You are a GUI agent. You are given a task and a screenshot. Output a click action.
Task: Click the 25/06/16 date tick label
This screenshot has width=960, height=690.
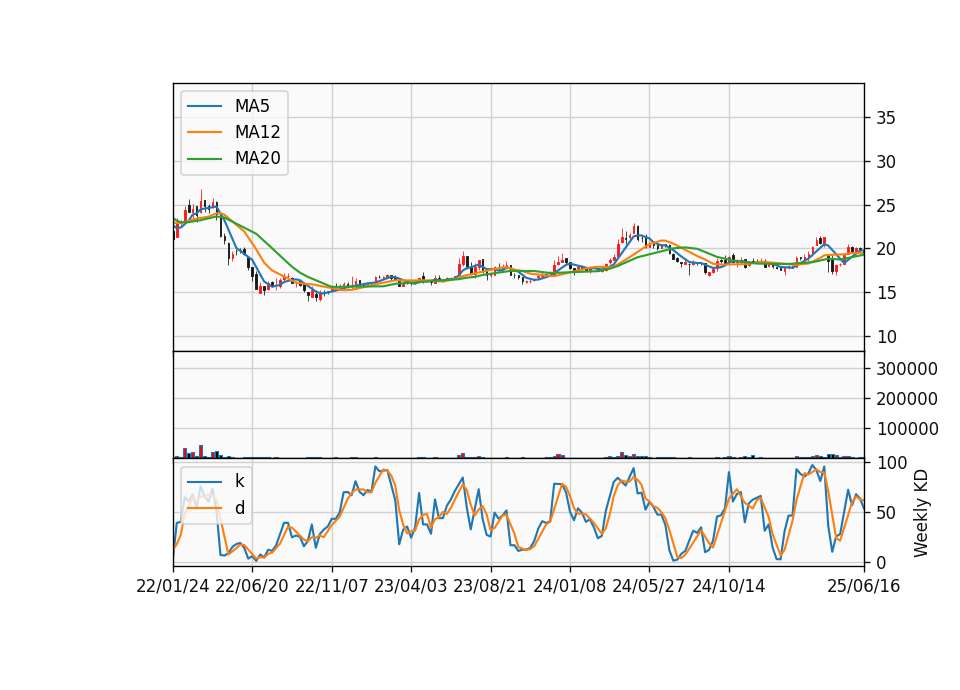click(x=864, y=587)
